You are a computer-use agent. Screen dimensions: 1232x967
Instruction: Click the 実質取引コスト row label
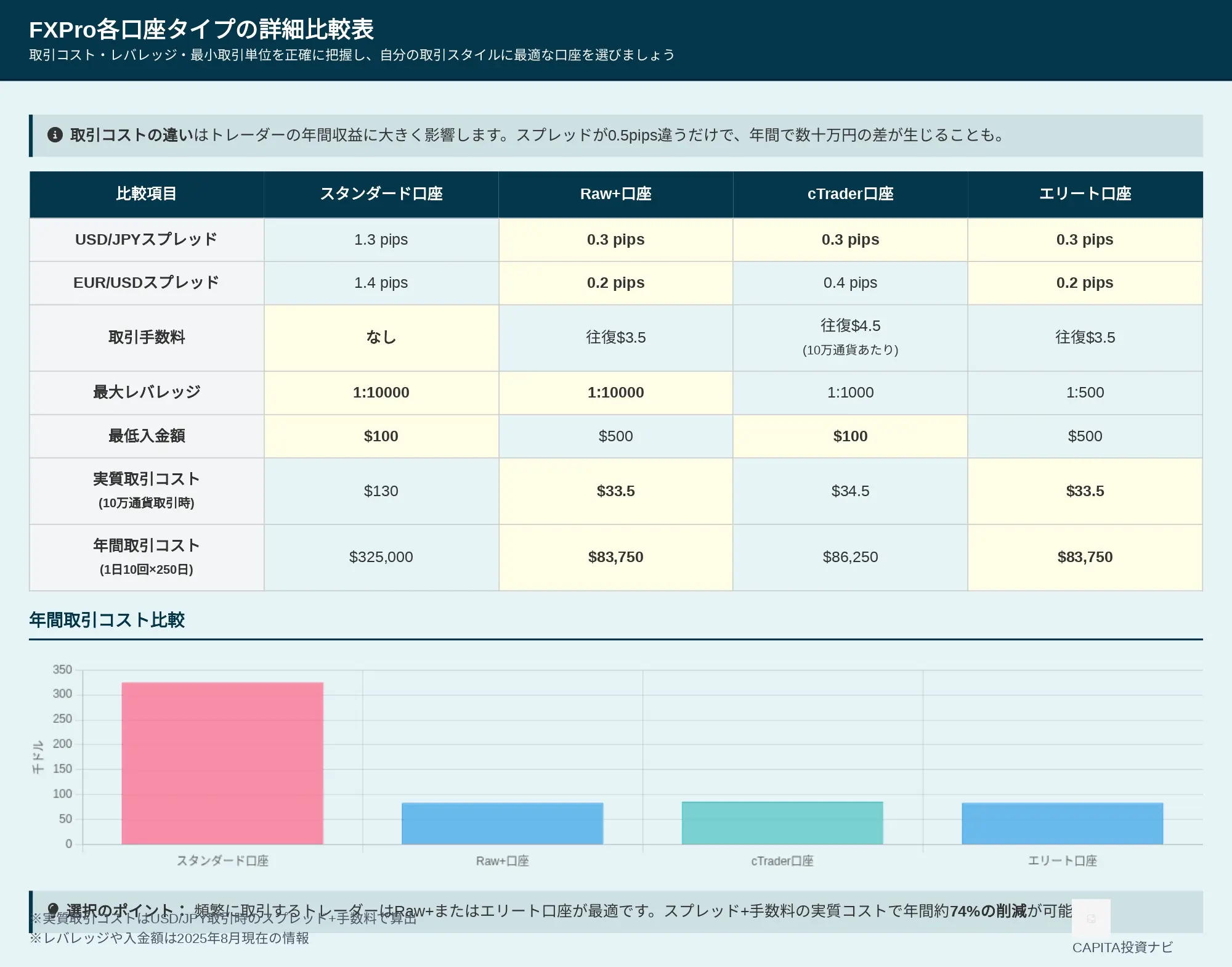pyautogui.click(x=147, y=491)
